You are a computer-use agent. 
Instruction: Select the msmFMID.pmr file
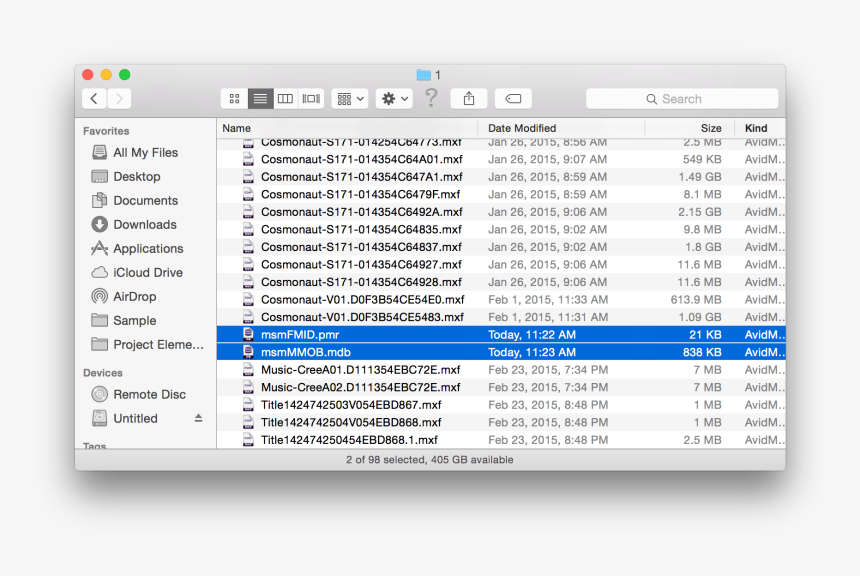501,335
